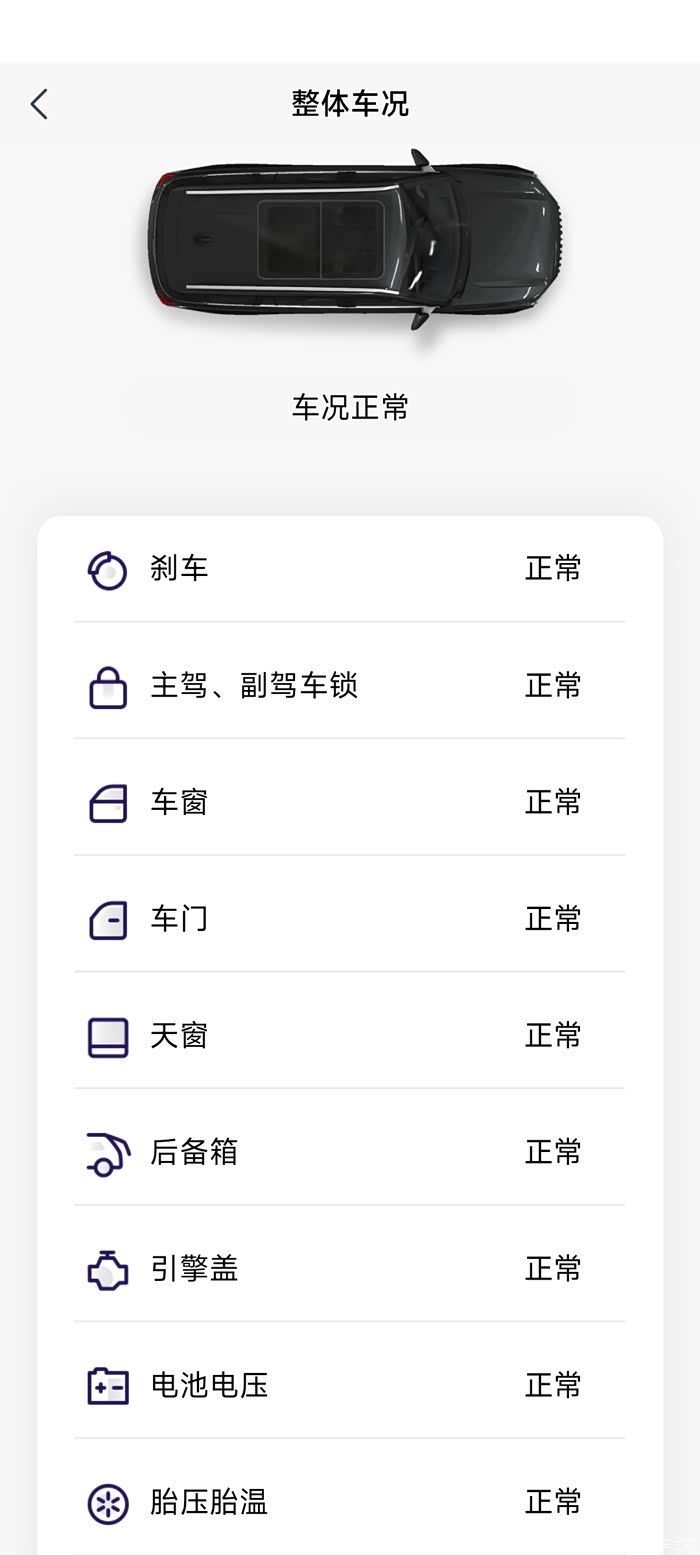Select the 电池电压 label
This screenshot has height=1555, width=700.
[209, 1386]
